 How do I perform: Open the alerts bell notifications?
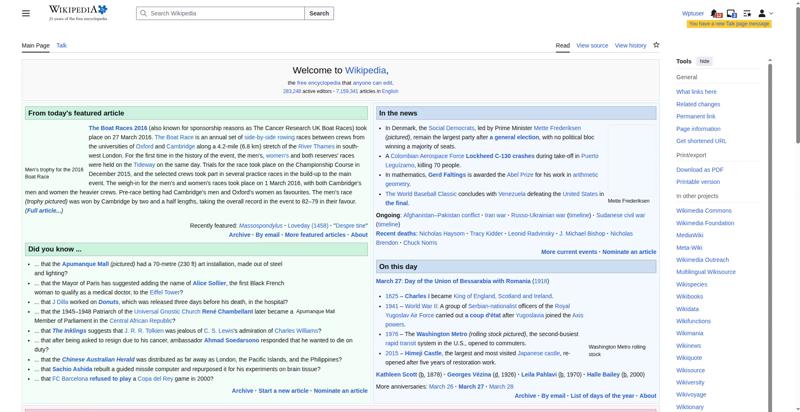point(717,13)
